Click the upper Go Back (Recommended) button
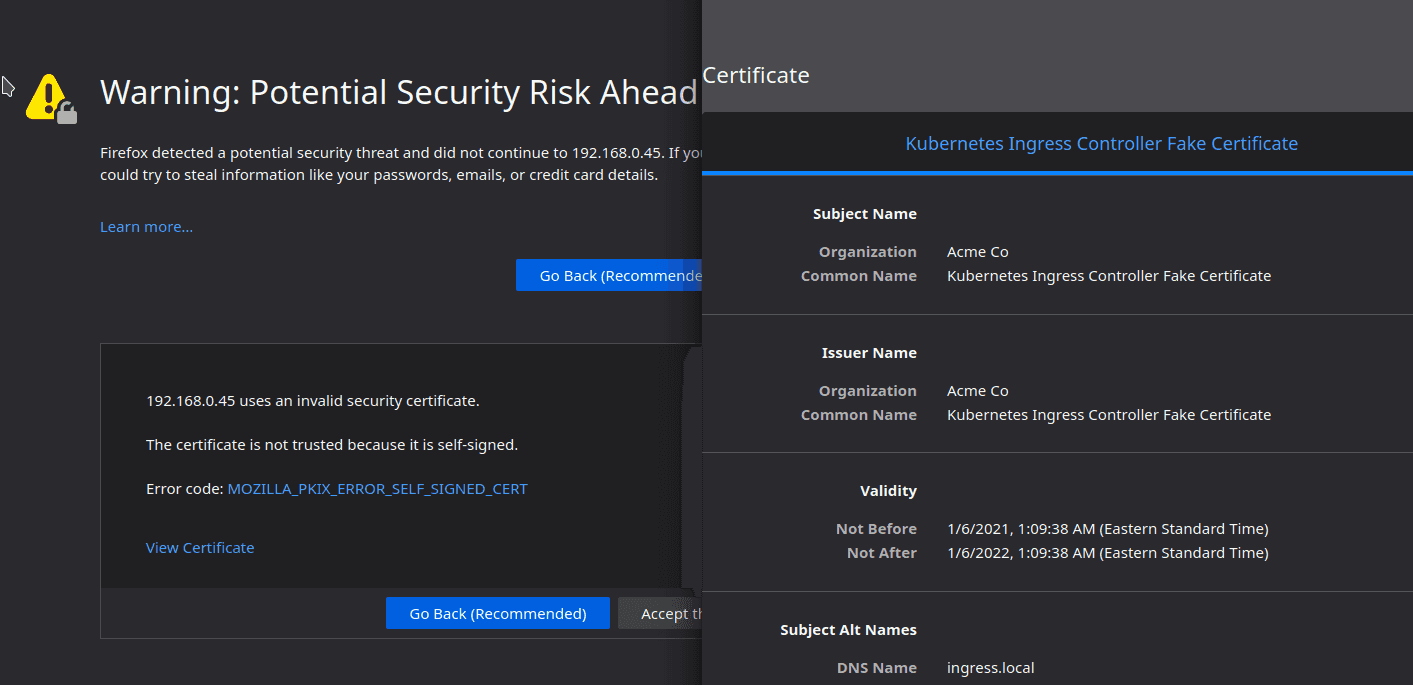Viewport: 1413px width, 685px height. pos(609,276)
